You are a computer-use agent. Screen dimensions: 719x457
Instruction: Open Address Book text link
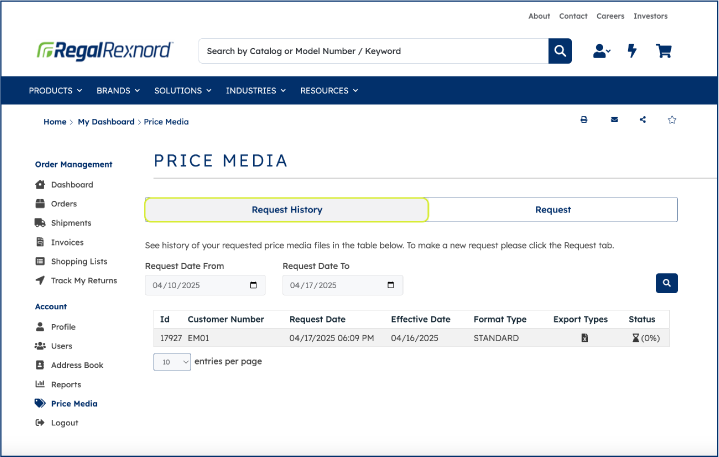point(77,365)
